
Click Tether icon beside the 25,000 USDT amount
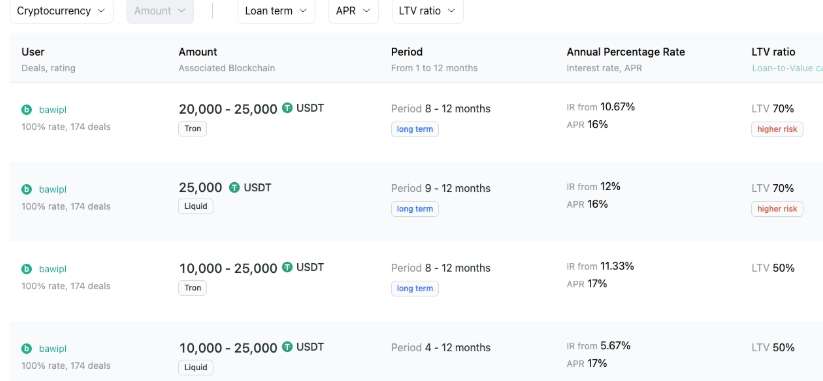pos(234,187)
